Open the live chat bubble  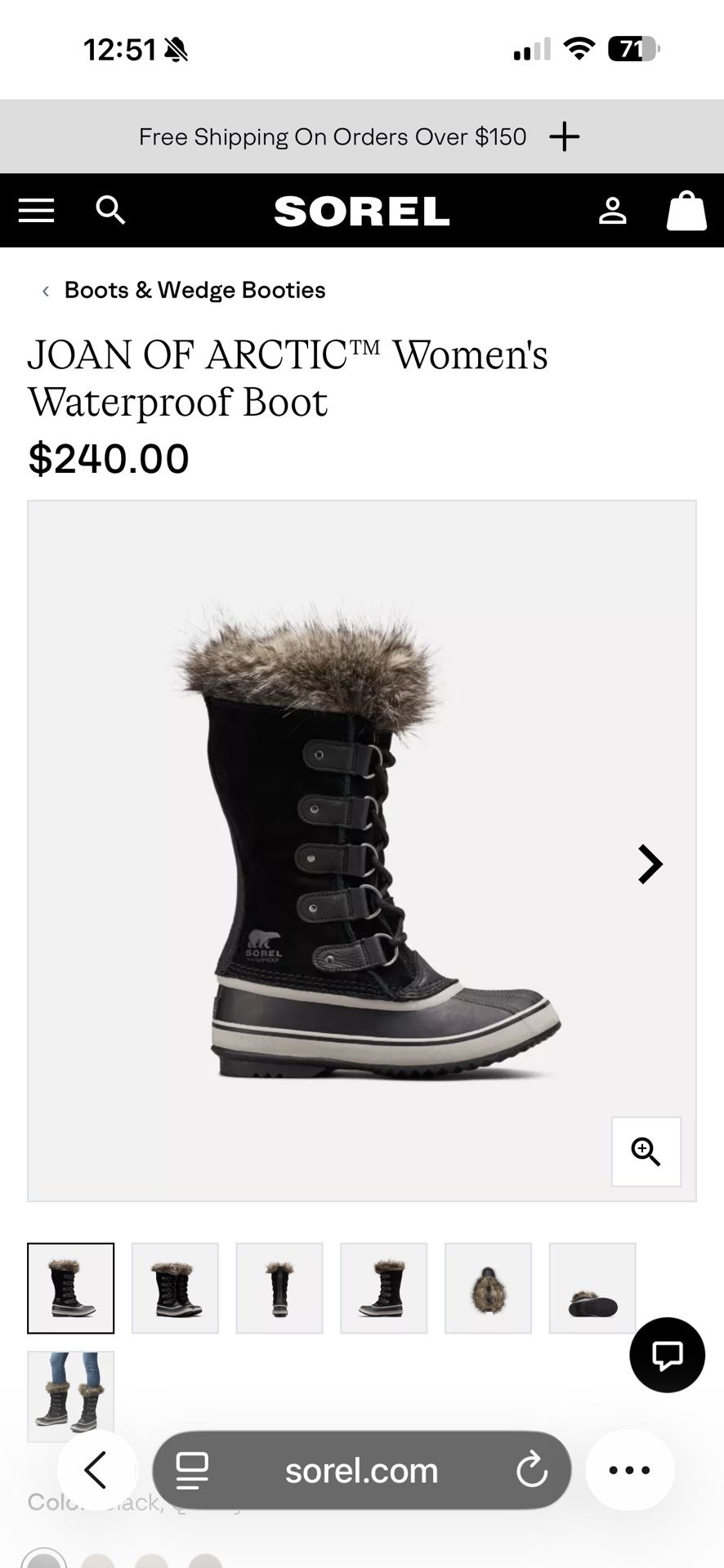(667, 1355)
